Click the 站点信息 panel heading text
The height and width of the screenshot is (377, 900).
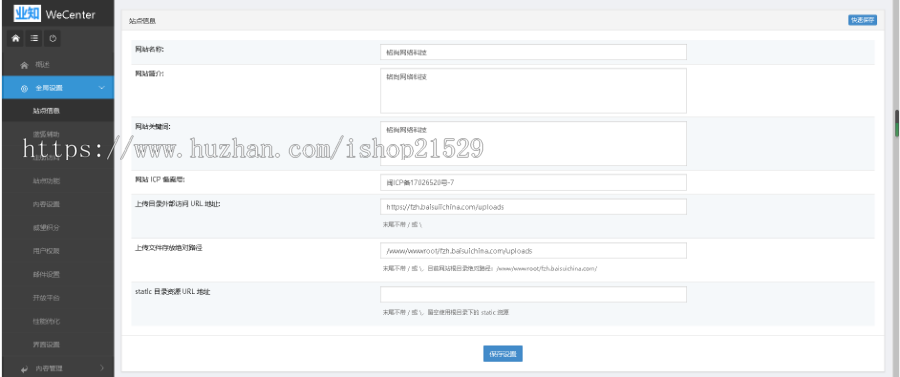coord(142,21)
